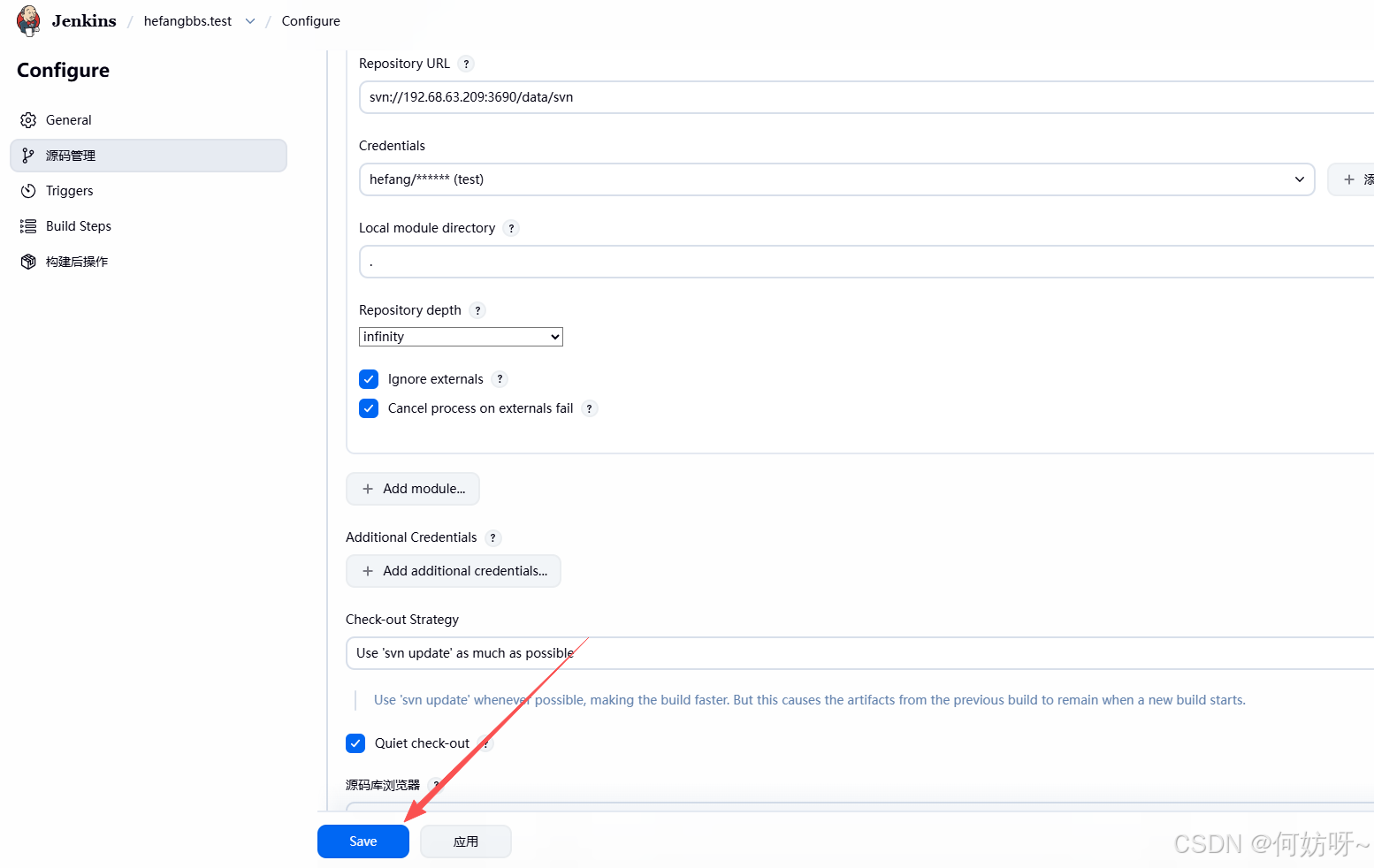
Task: Show help for Repository depth
Action: pos(477,310)
